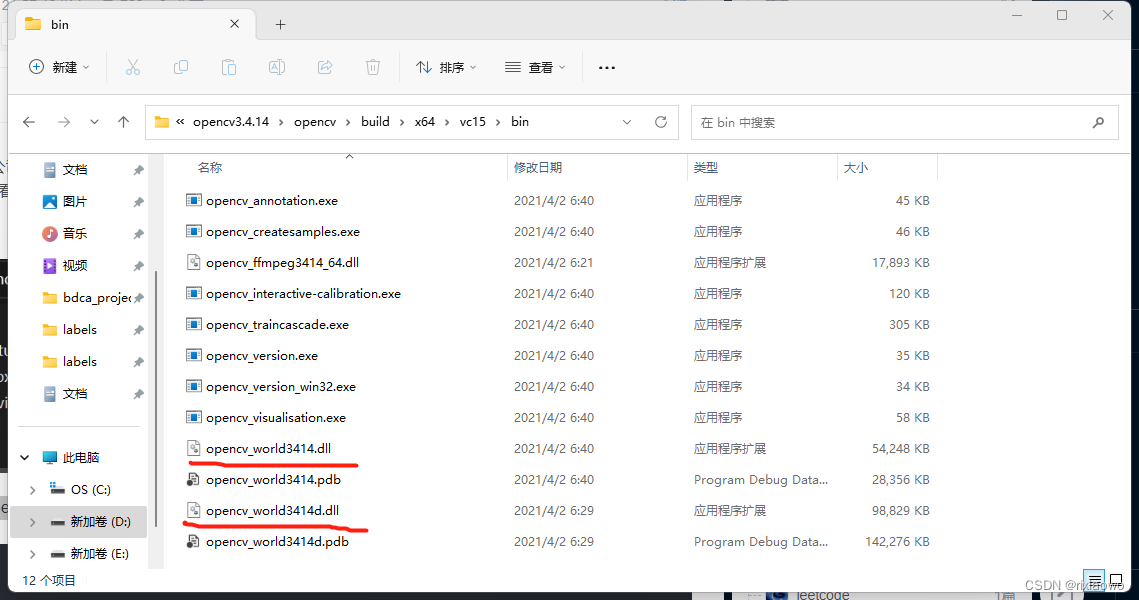Select opencv_ffmpeg3414_64.dll file
The width and height of the screenshot is (1139, 600).
tap(282, 263)
